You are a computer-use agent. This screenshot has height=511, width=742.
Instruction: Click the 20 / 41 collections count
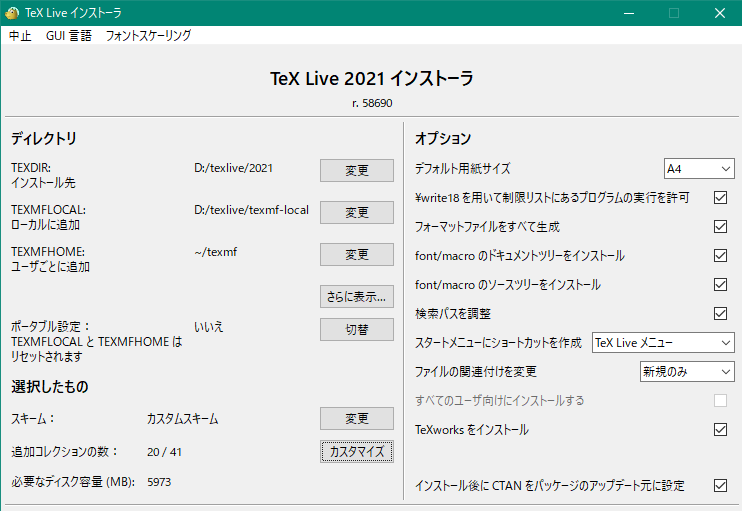click(164, 452)
